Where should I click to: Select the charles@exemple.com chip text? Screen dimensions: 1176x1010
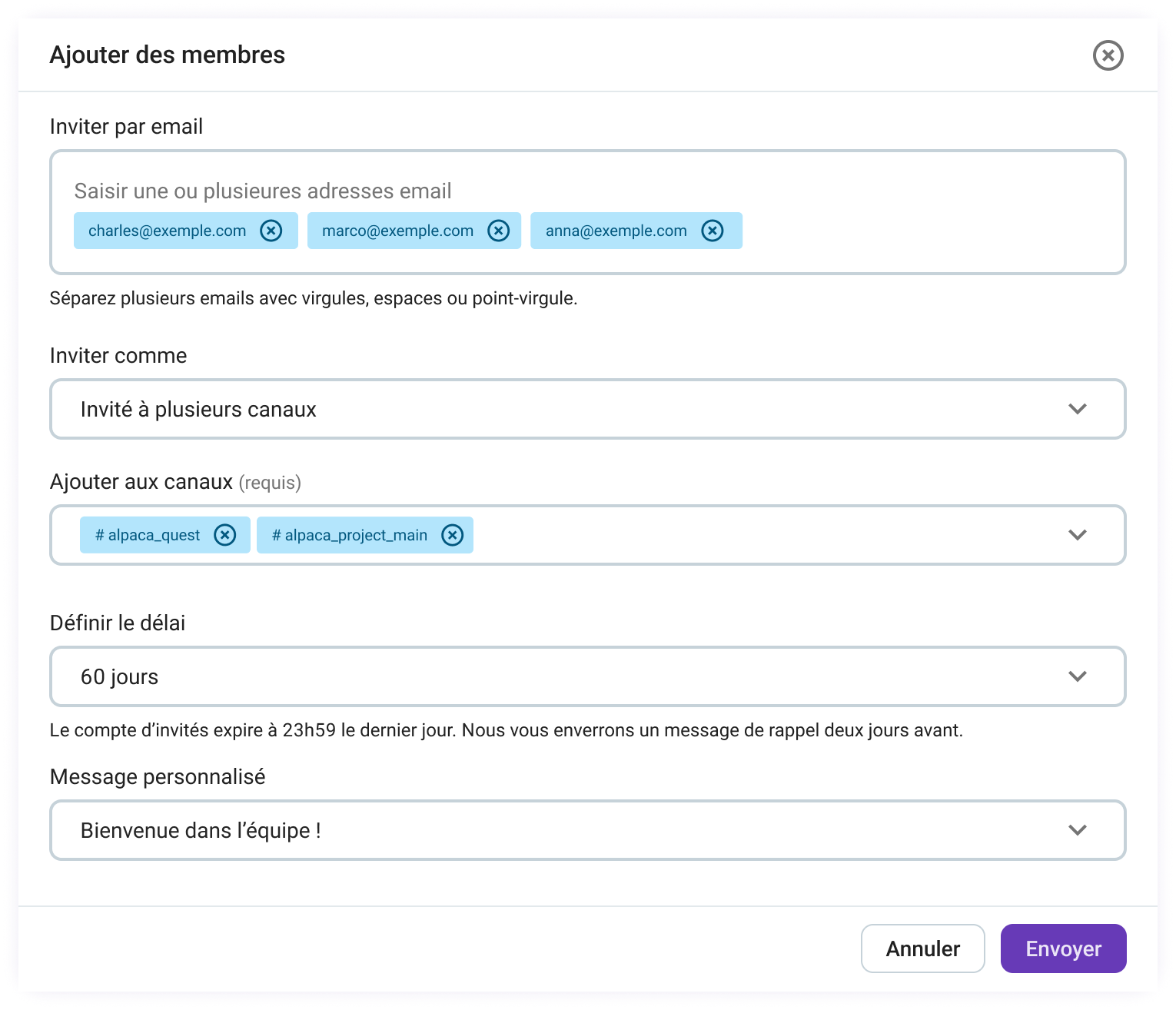pyautogui.click(x=168, y=231)
